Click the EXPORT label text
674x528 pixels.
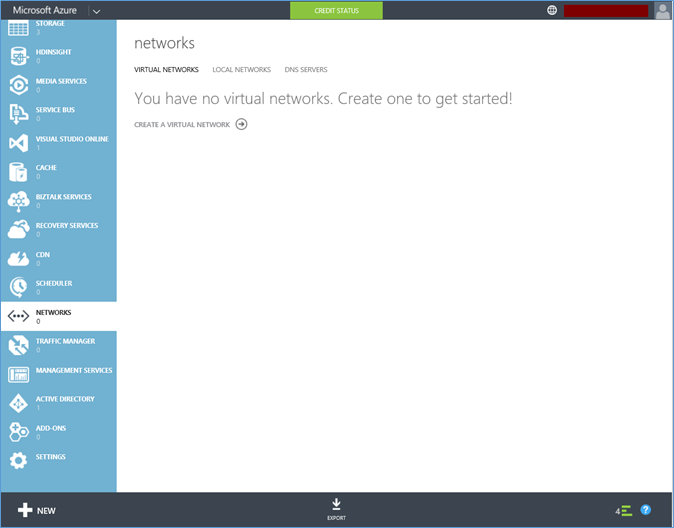(337, 518)
